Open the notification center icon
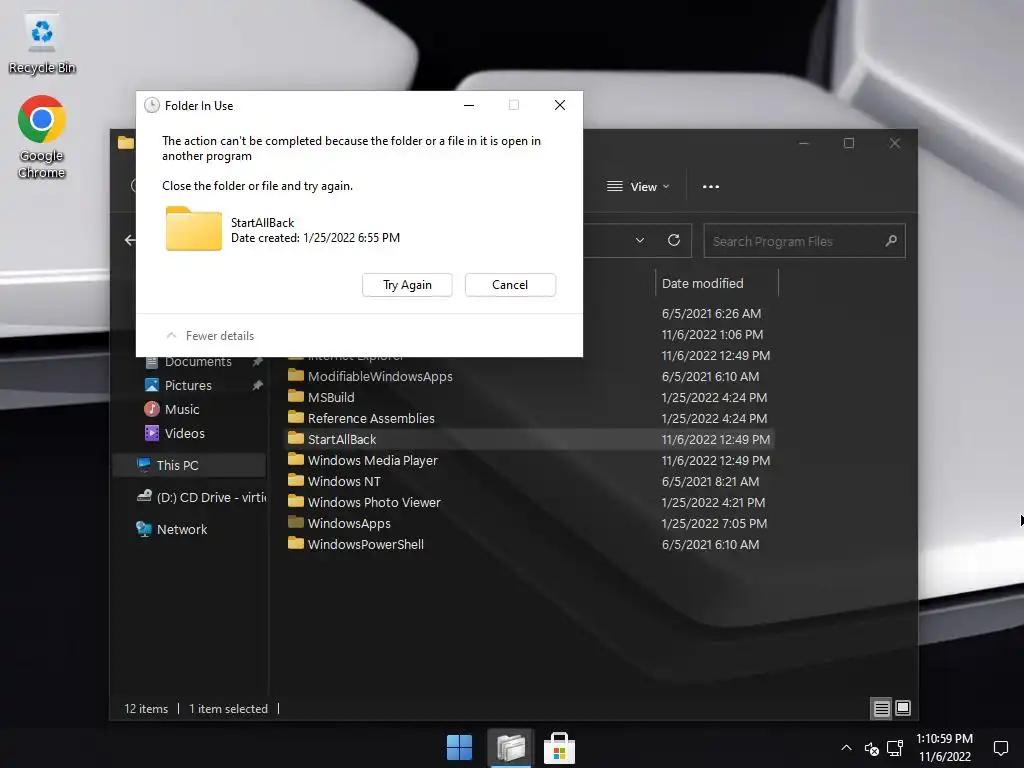 (1000, 748)
